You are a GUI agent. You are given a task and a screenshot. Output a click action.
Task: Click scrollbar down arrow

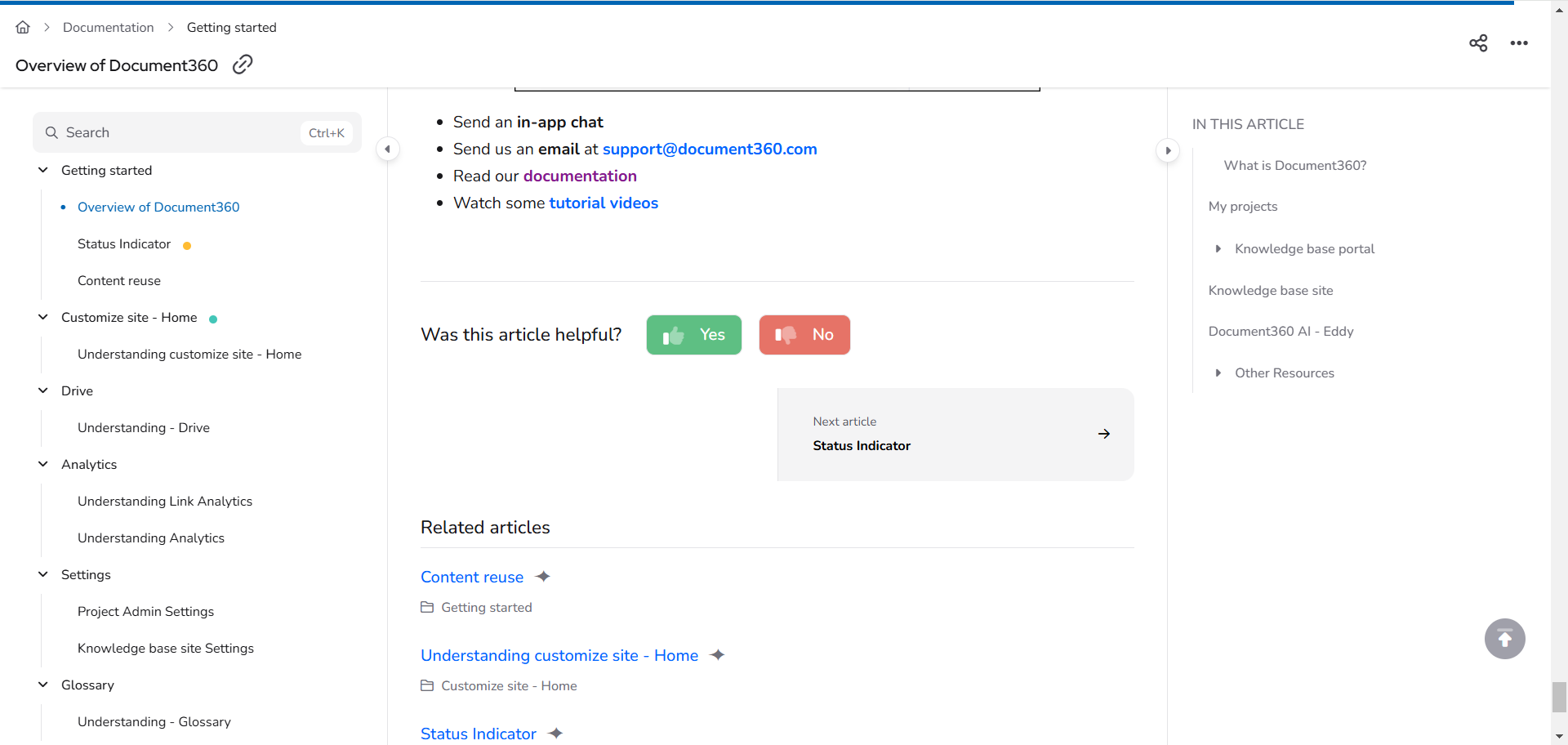[1559, 738]
